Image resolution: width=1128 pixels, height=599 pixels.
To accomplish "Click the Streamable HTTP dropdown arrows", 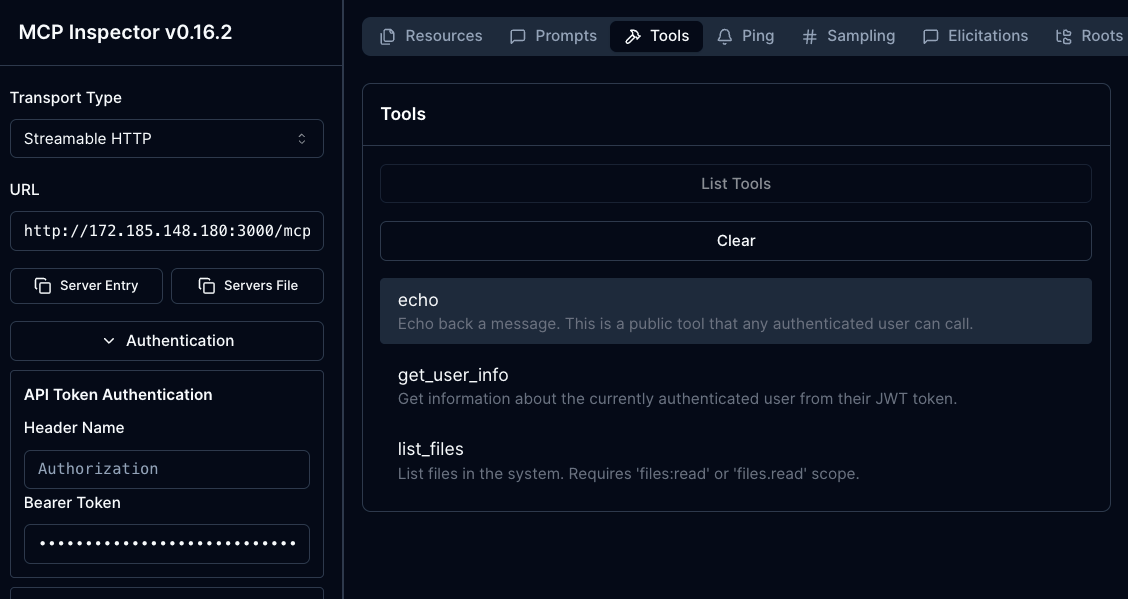I will [x=302, y=139].
